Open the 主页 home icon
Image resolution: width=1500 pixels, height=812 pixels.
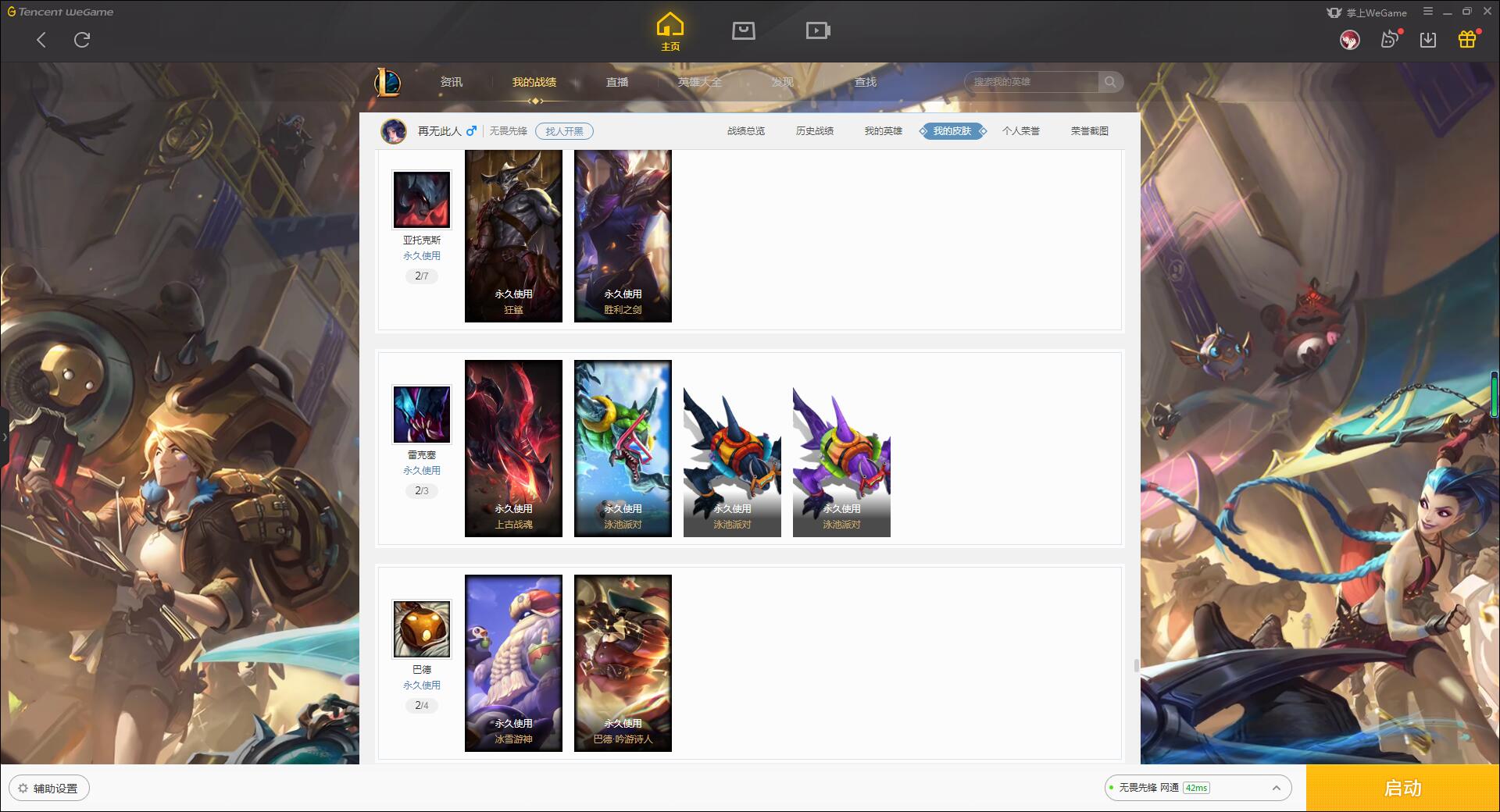670,32
